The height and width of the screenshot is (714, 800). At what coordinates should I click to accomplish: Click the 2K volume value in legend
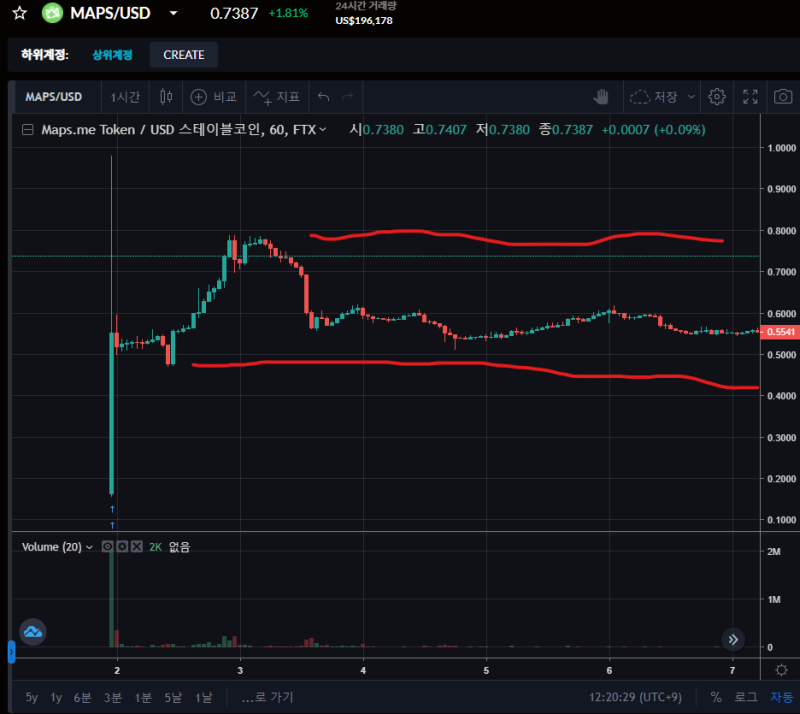pyautogui.click(x=155, y=547)
